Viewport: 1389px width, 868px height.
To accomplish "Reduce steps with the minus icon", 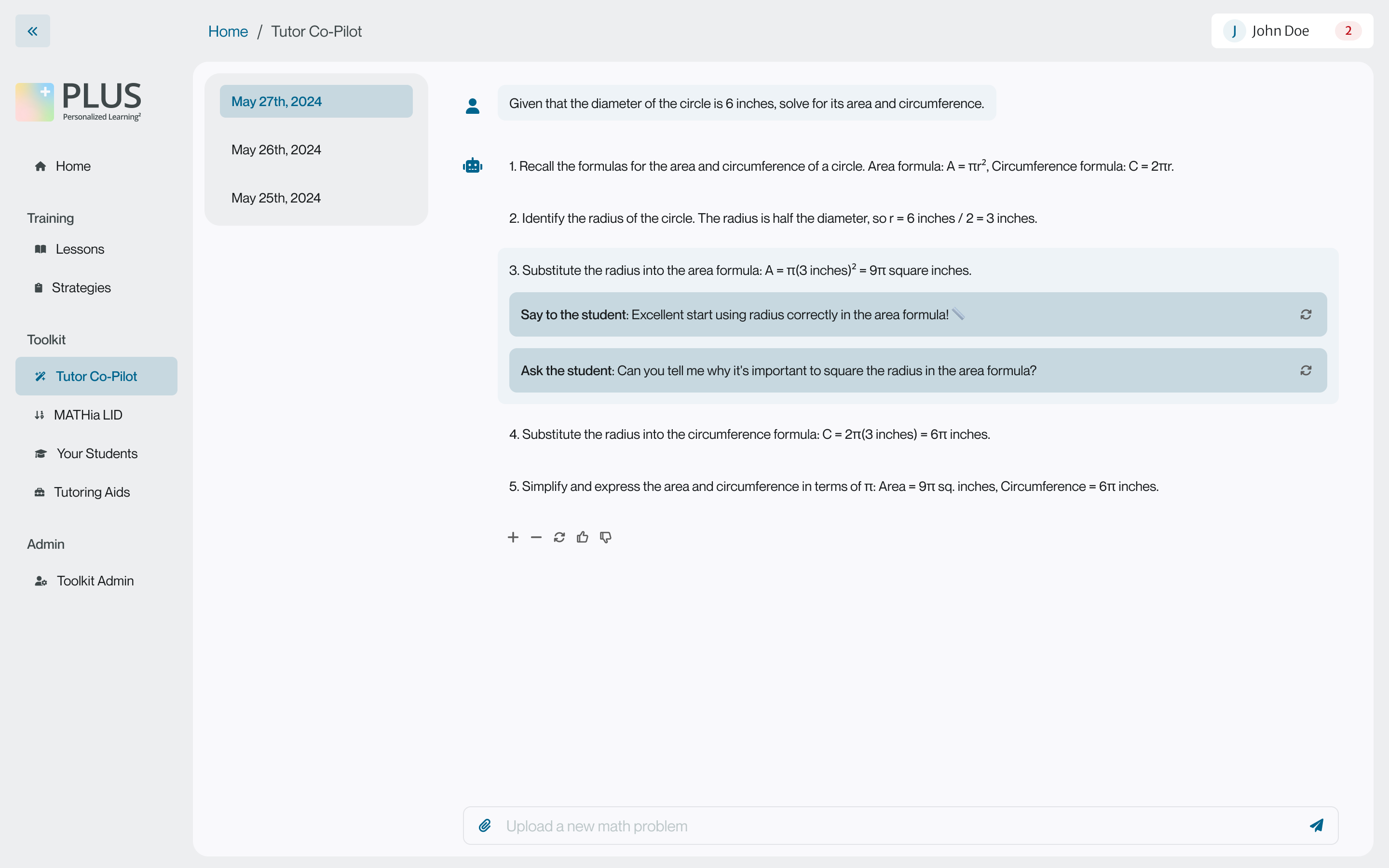I will coord(536,537).
